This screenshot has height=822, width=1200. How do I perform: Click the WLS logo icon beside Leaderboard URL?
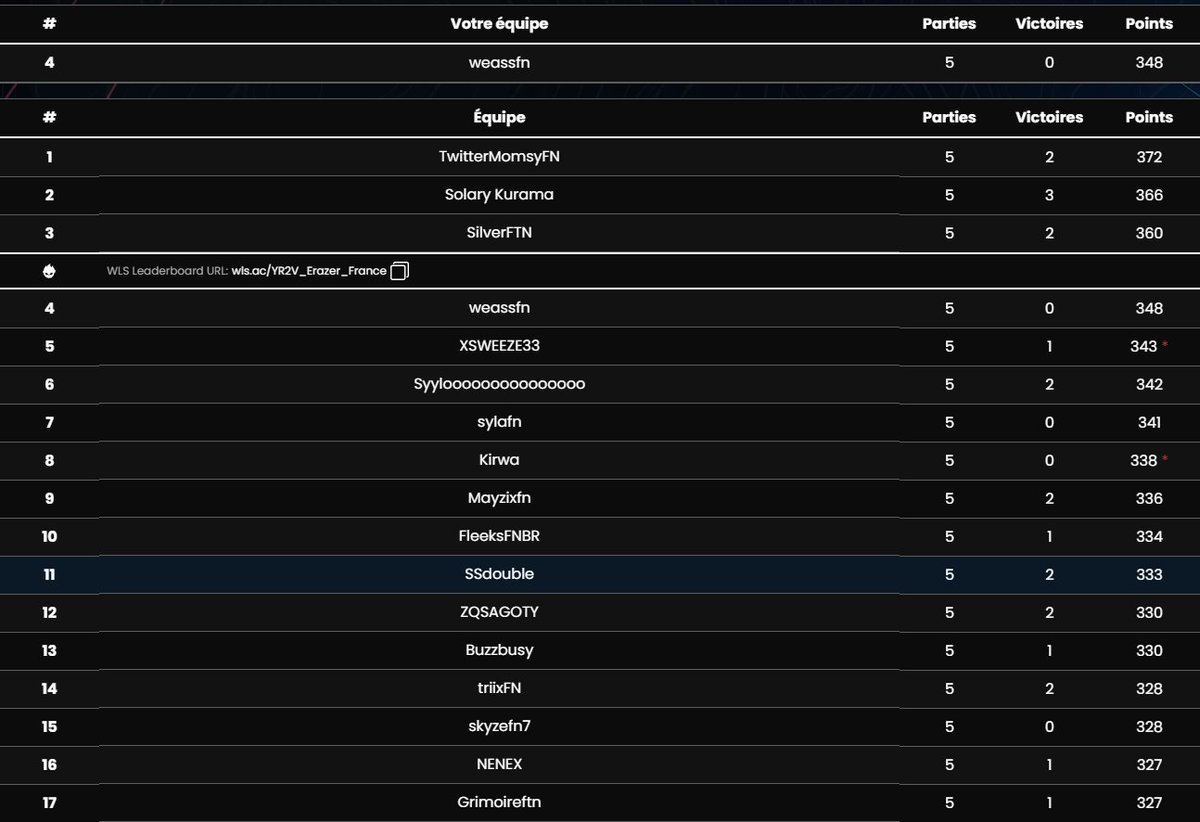pyautogui.click(x=49, y=271)
